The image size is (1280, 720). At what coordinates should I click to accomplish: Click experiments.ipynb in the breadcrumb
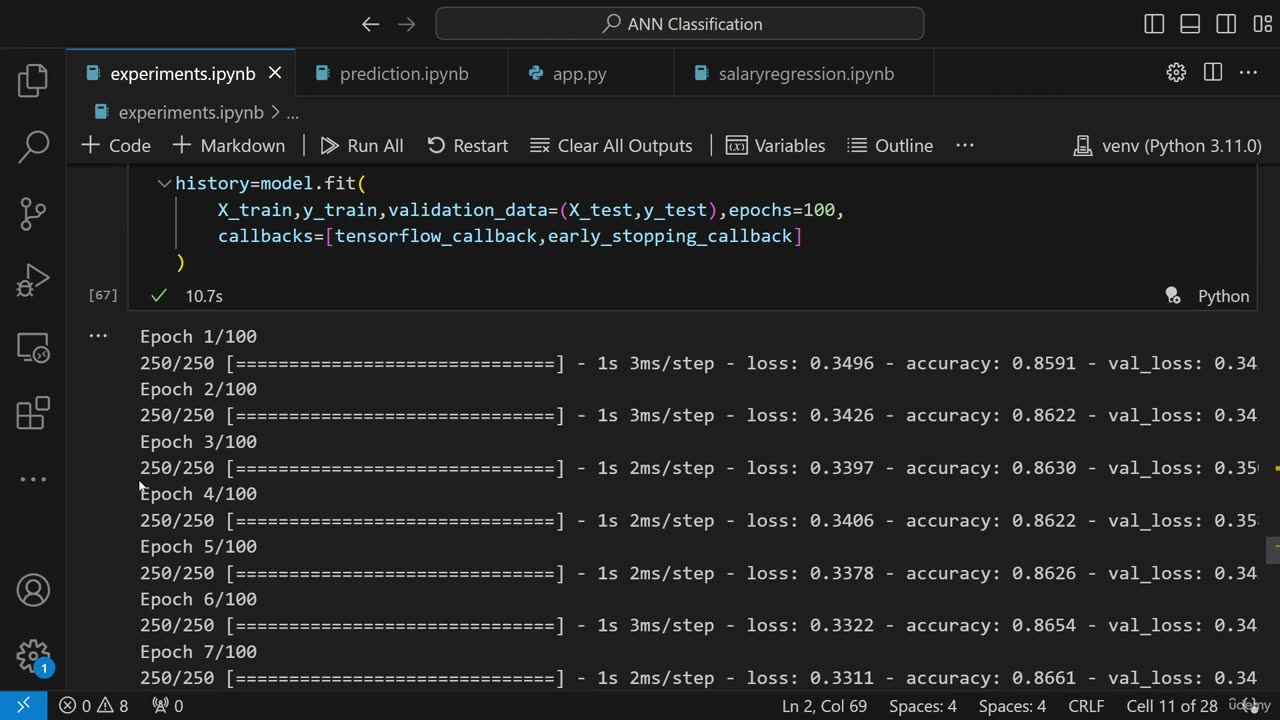190,113
